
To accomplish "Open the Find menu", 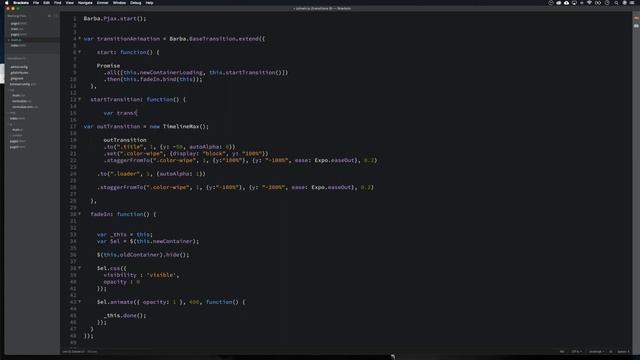I will coord(58,3).
